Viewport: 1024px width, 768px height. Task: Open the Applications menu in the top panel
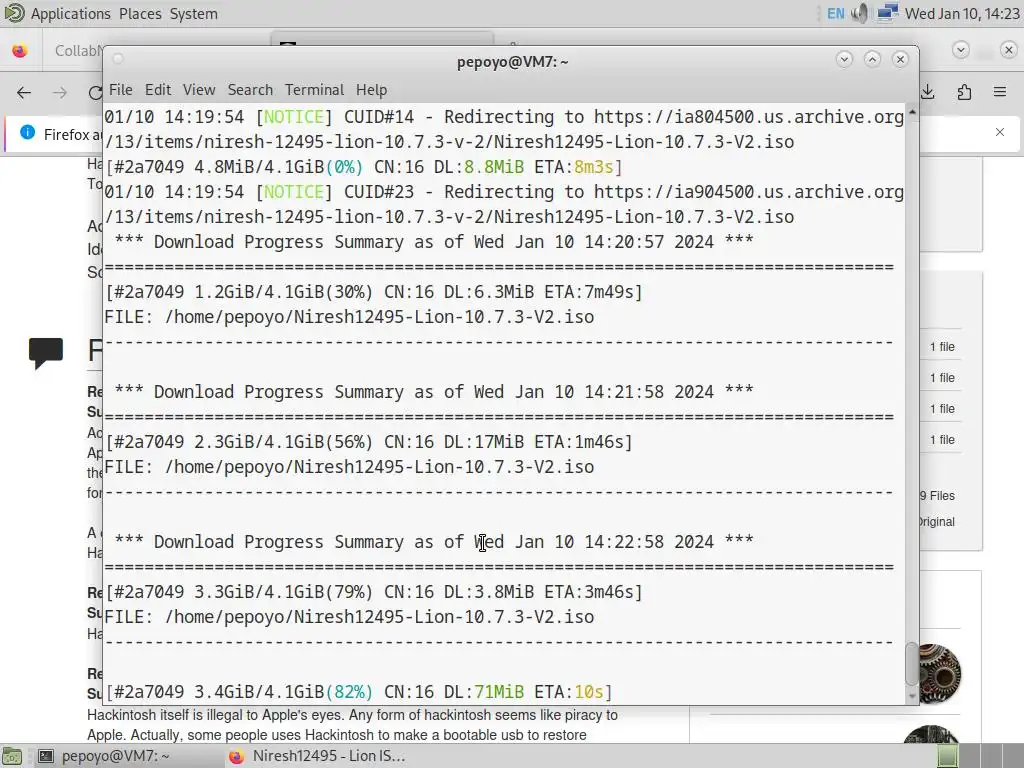click(x=71, y=14)
